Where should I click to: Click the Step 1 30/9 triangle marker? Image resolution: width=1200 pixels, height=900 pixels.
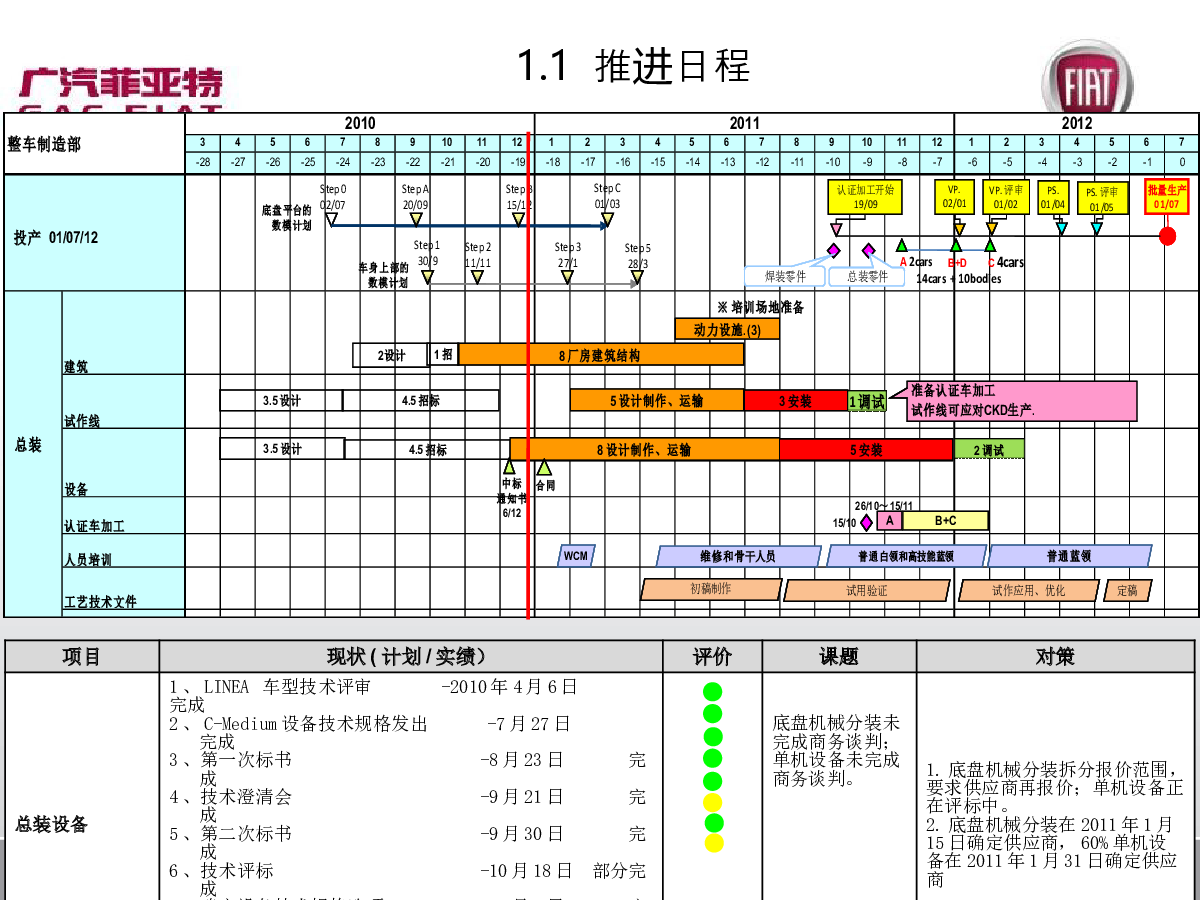[x=427, y=277]
